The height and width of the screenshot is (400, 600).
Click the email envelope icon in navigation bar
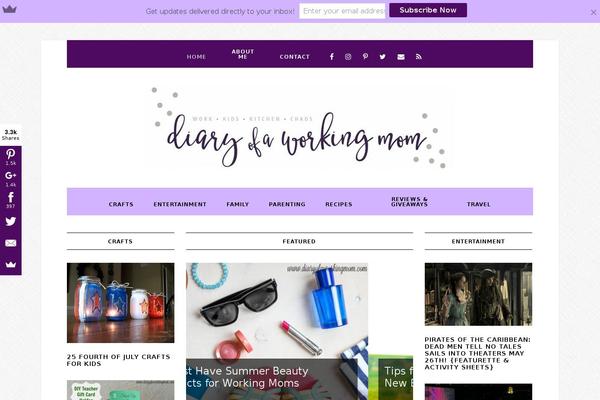click(x=401, y=57)
